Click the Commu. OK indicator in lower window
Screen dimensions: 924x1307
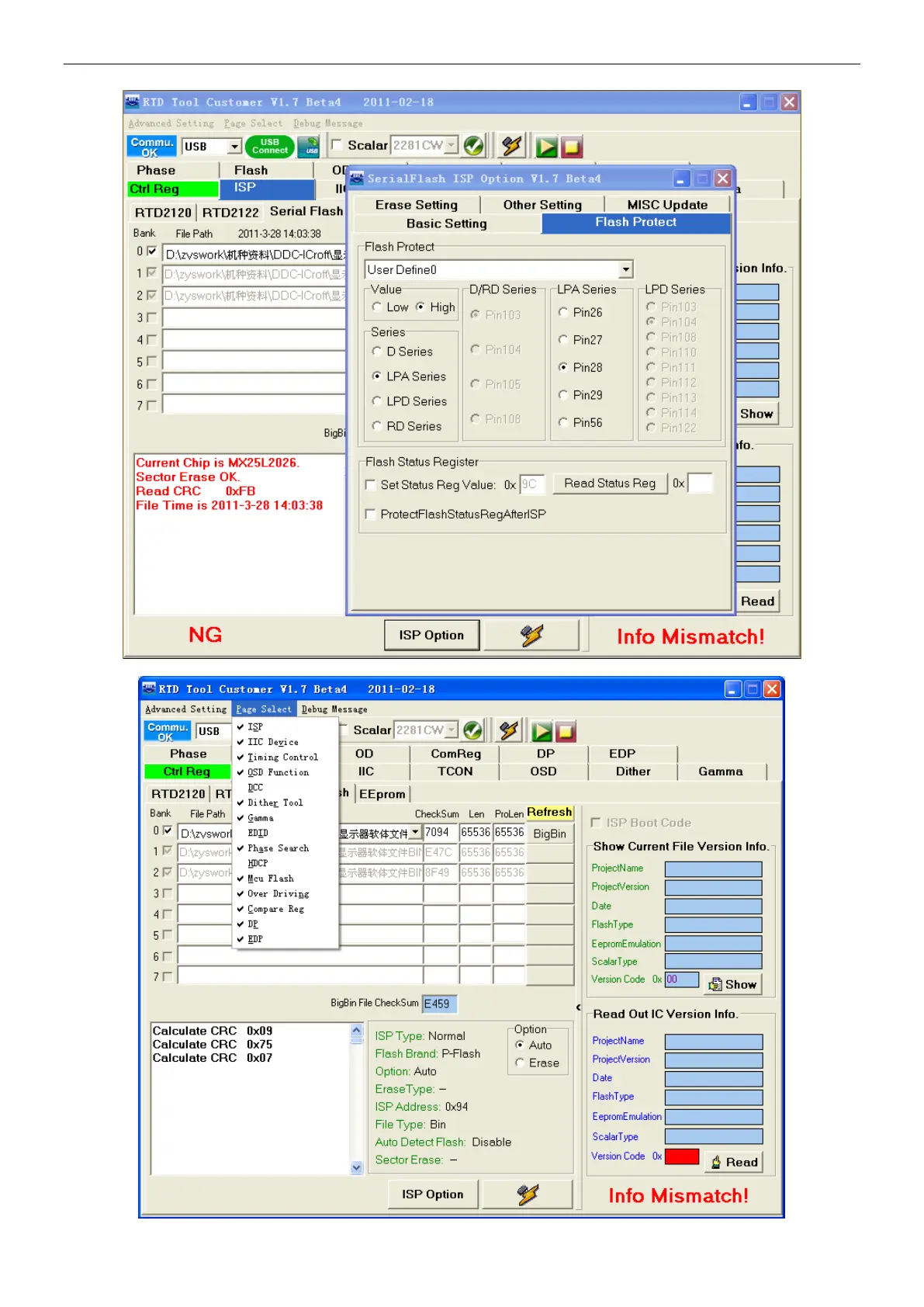pyautogui.click(x=168, y=731)
